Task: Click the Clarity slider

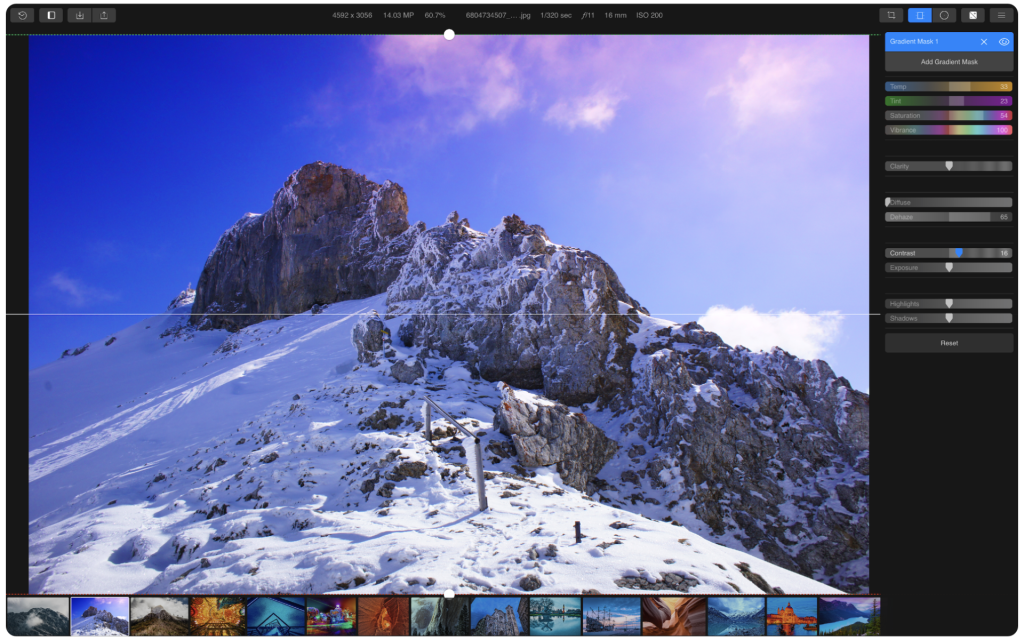Action: (x=949, y=166)
